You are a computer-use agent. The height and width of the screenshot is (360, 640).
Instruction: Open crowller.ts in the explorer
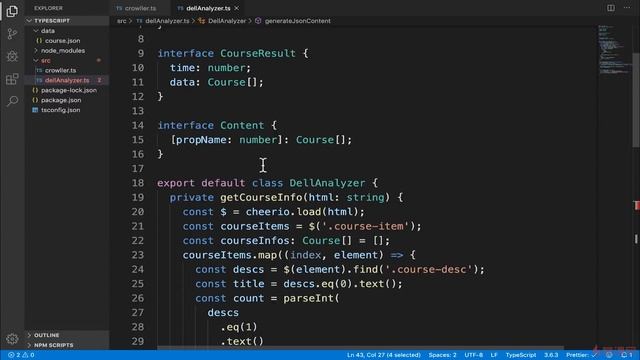[x=60, y=70]
